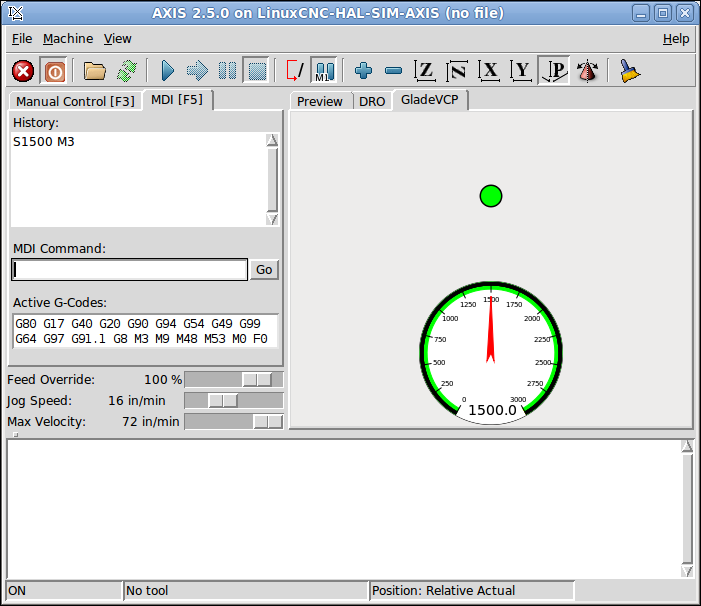Click the 1500.0 gauge readout
Viewport: 701px width, 606px height.
492,410
